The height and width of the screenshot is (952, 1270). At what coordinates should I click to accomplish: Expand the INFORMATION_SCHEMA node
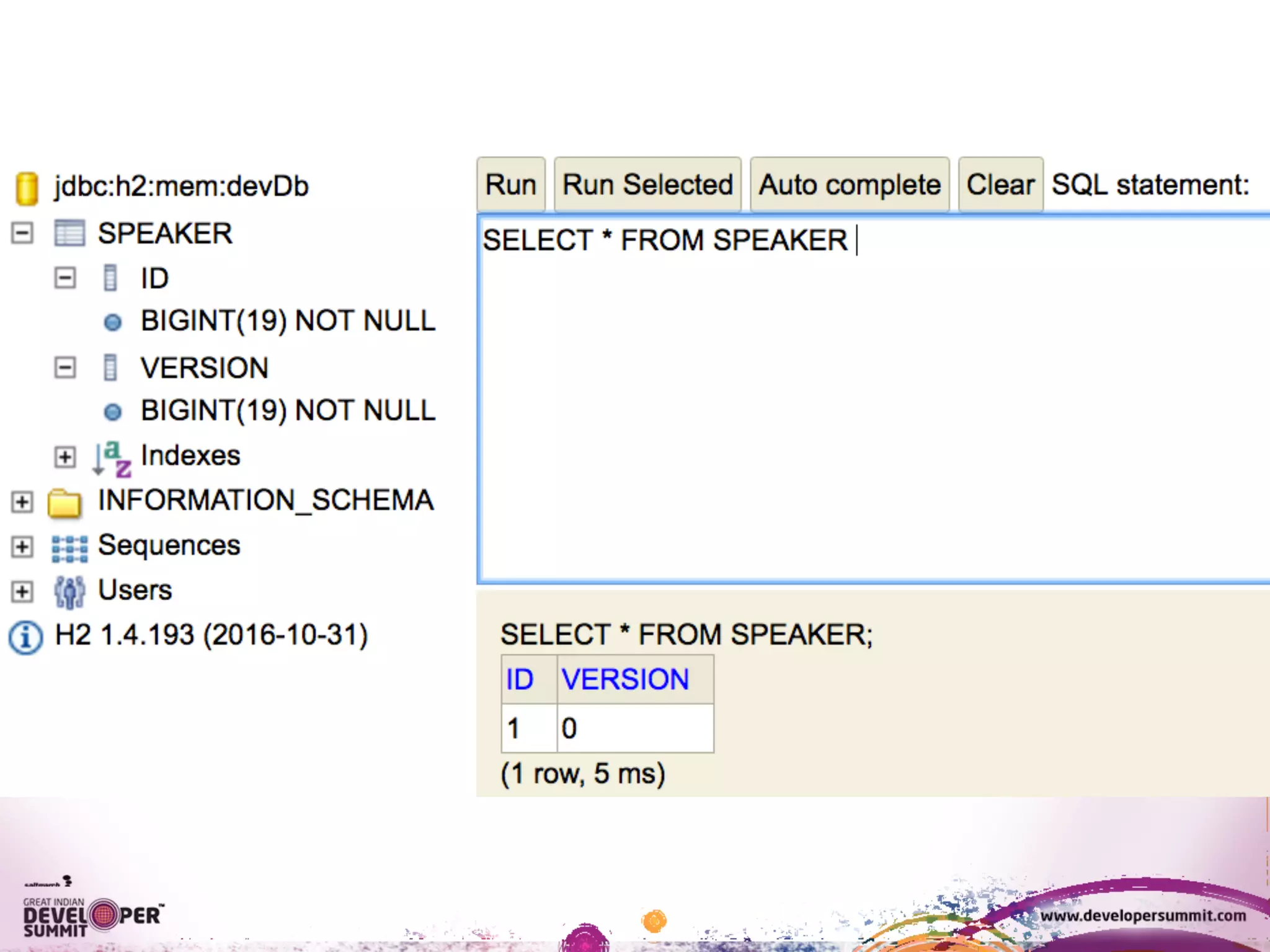[22, 501]
